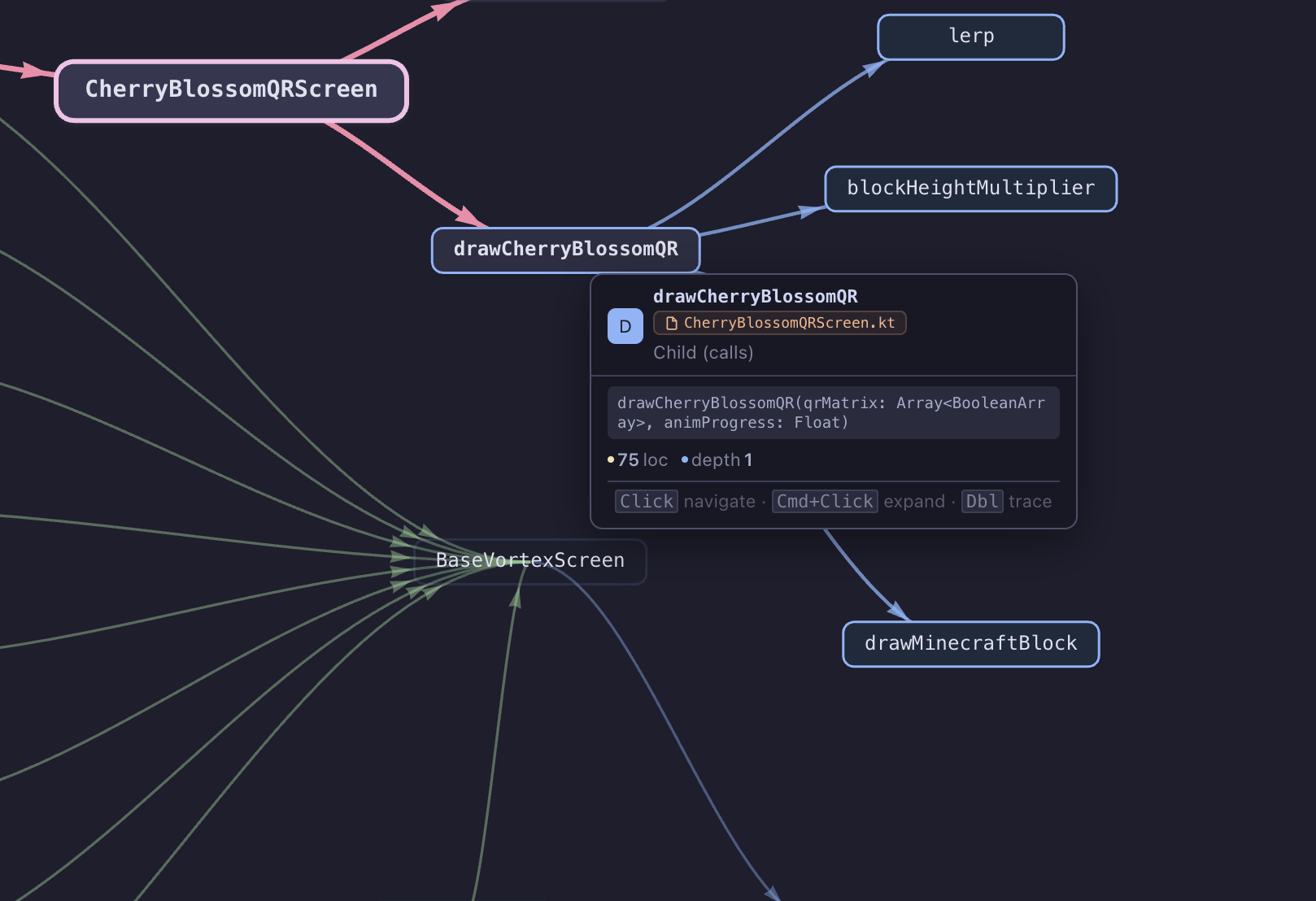Image resolution: width=1316 pixels, height=901 pixels.
Task: Select the drawCherryBlossomQR graph node
Action: [x=565, y=250]
